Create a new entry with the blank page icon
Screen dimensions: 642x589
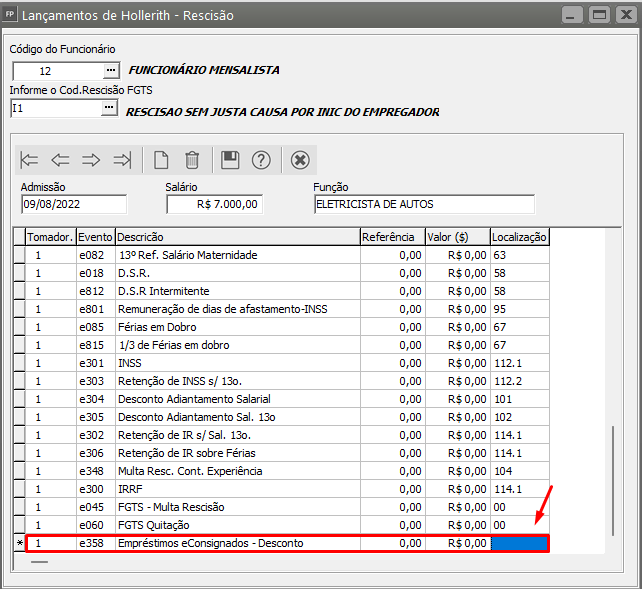tap(160, 160)
